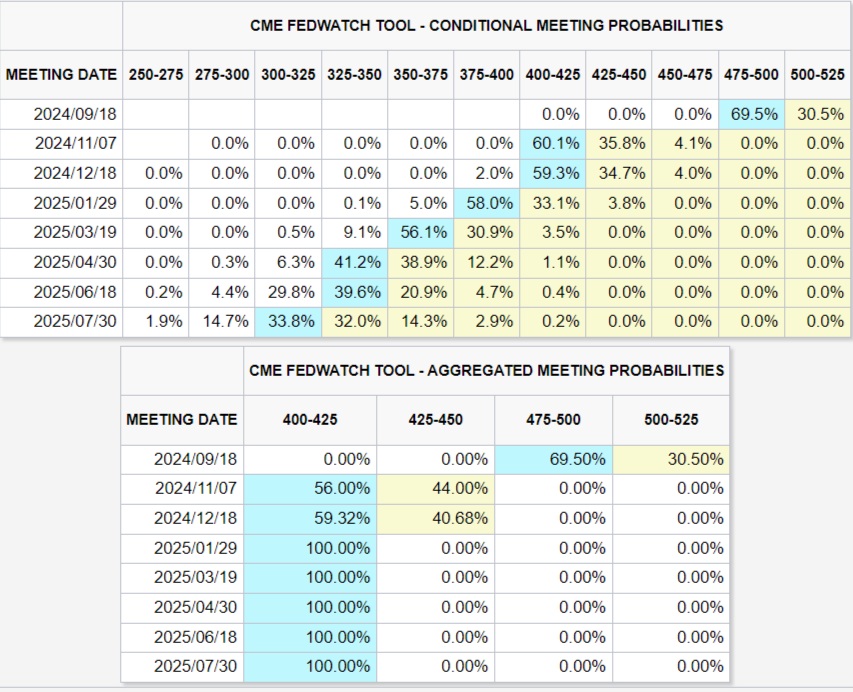This screenshot has width=853, height=692.
Task: Click the 14.7% cell in the 2025/07/30 row
Action: tap(221, 322)
